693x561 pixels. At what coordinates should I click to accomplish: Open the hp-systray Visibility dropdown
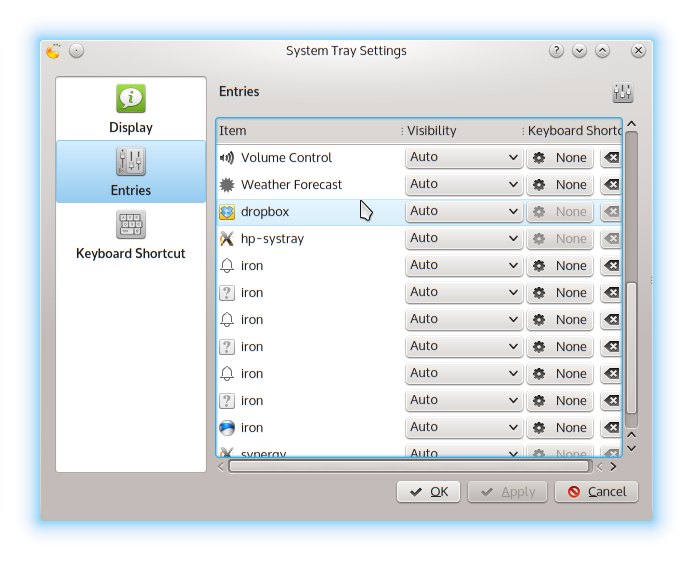[x=464, y=239]
